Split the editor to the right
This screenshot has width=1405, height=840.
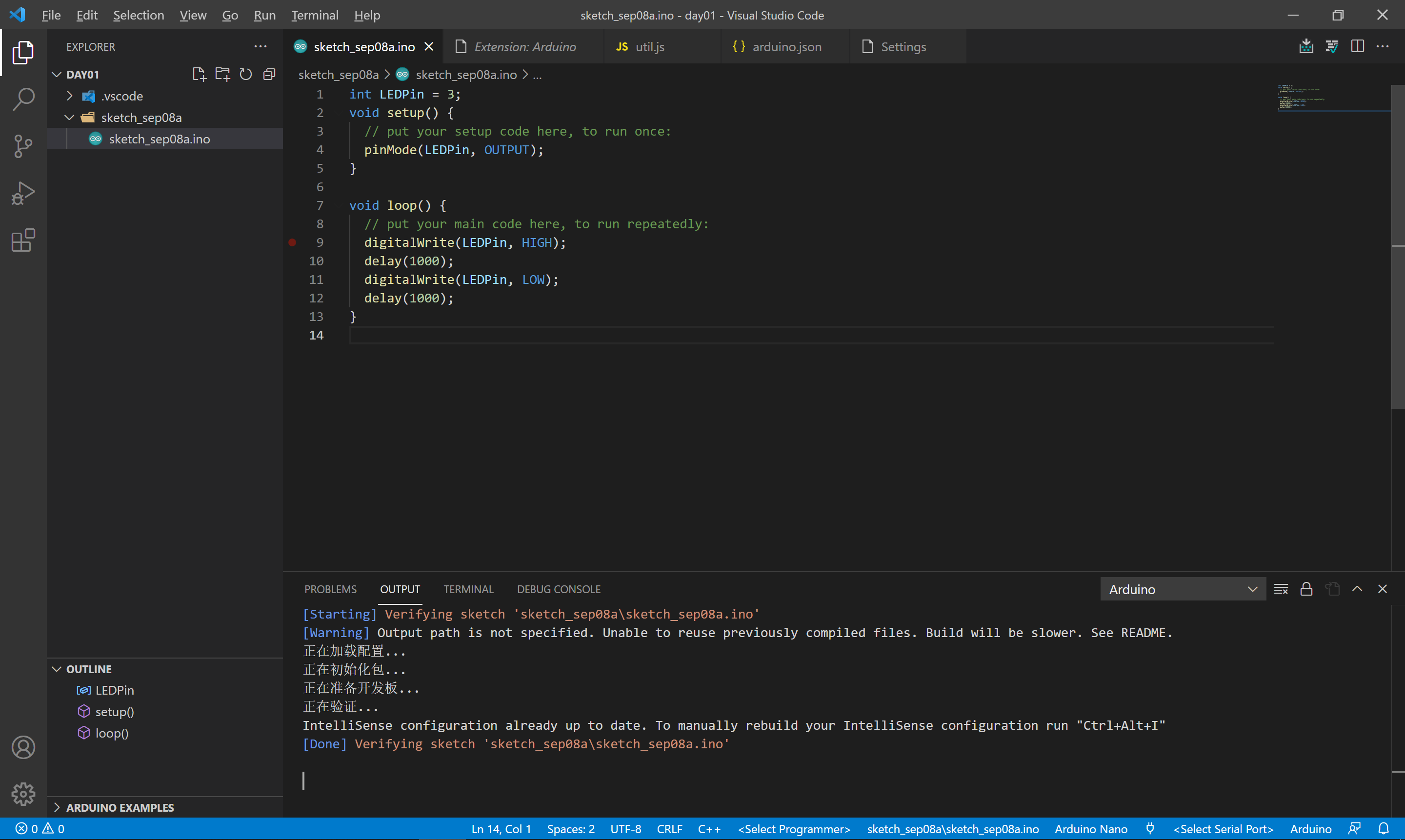(x=1358, y=46)
